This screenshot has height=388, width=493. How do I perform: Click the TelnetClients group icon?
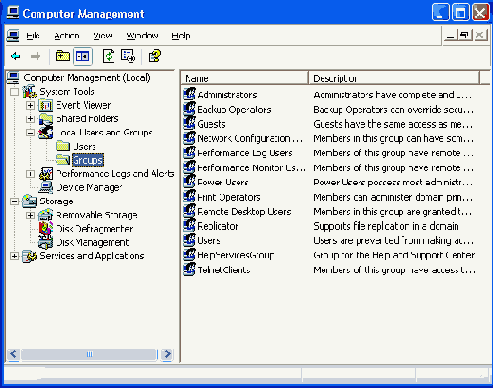coord(190,269)
